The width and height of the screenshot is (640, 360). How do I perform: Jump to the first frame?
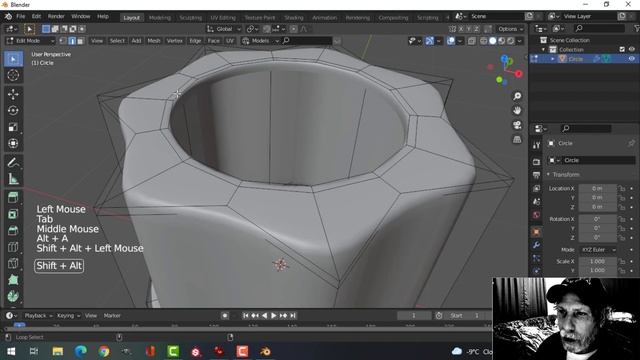[x=245, y=316]
